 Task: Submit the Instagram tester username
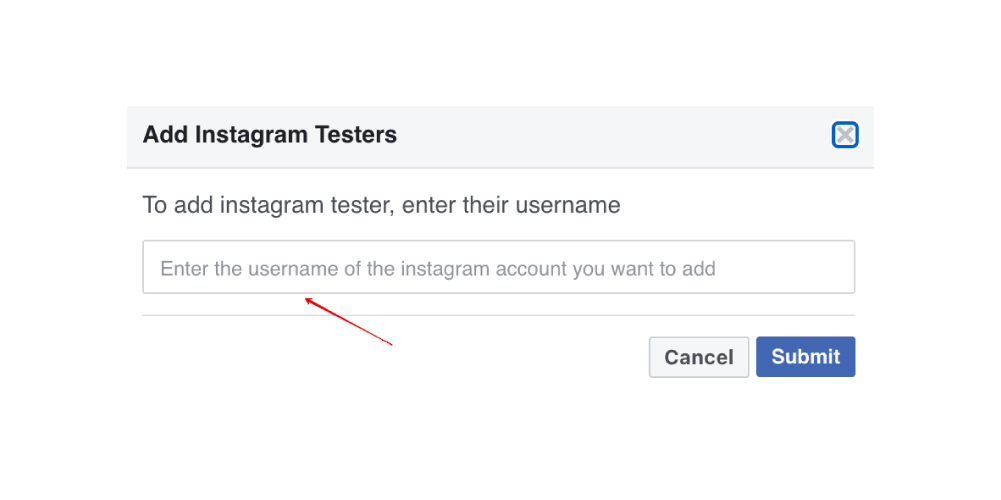click(805, 357)
